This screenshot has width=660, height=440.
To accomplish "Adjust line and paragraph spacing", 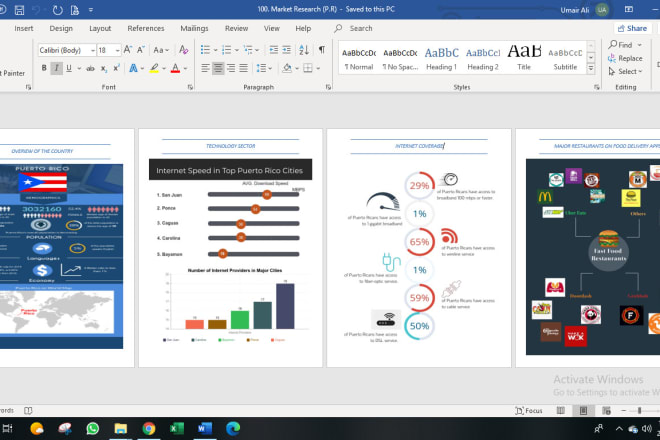I will click(261, 68).
